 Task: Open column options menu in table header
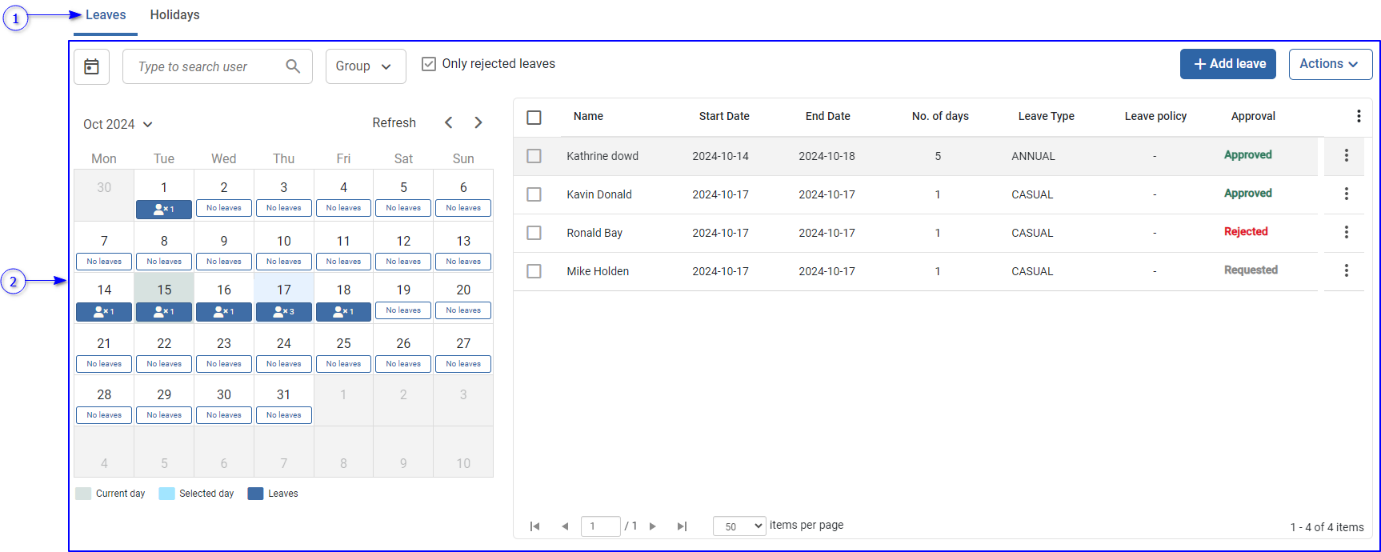[x=1358, y=116]
